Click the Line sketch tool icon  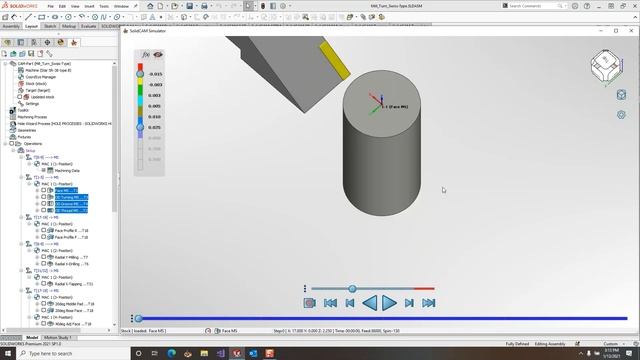click(28, 17)
